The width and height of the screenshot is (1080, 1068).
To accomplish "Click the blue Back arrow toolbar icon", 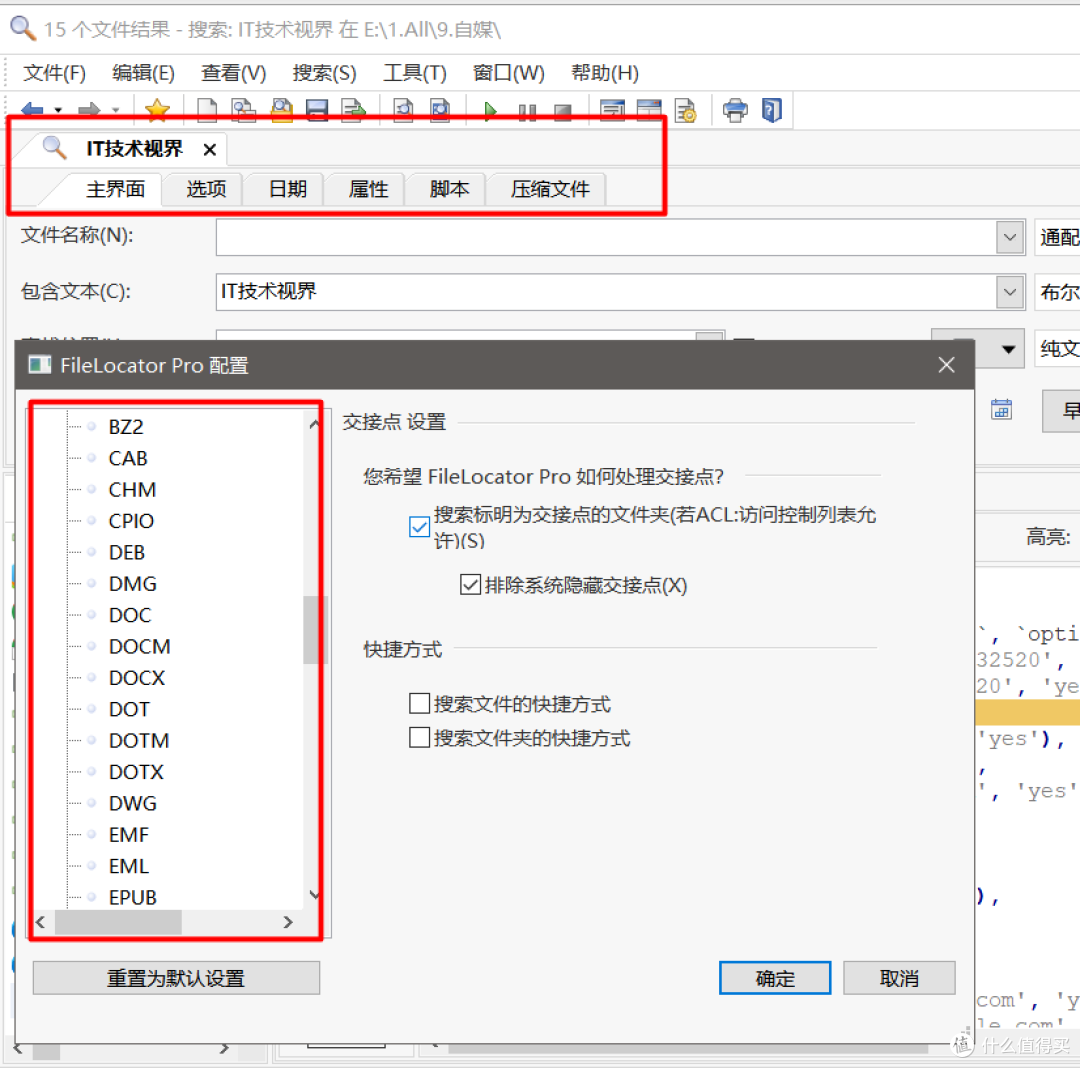I will [32, 110].
